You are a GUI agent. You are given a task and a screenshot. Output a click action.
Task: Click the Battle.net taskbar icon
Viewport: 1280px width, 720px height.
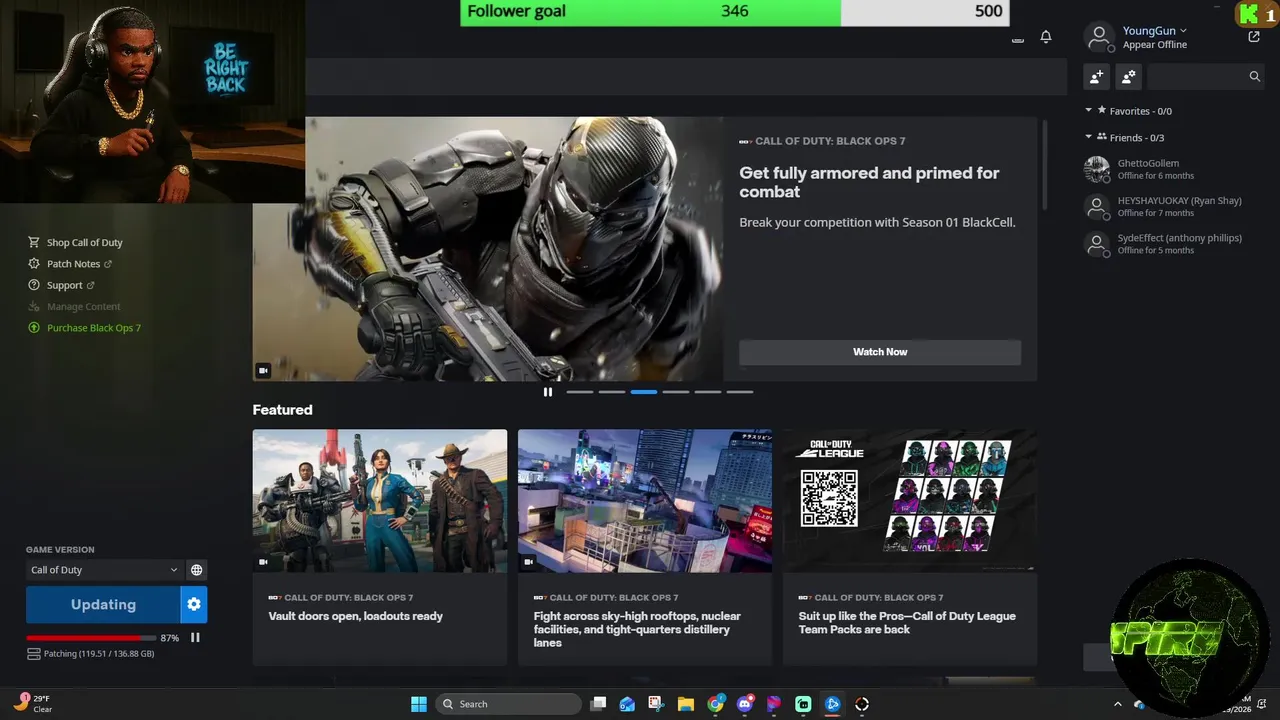[x=832, y=704]
